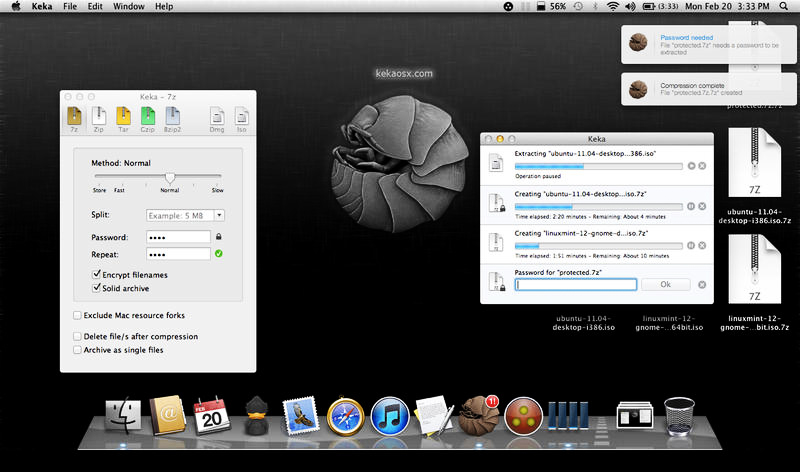Viewport: 800px width, 472px height.
Task: Open the blue bars app in Dock
Action: pyautogui.click(x=568, y=415)
